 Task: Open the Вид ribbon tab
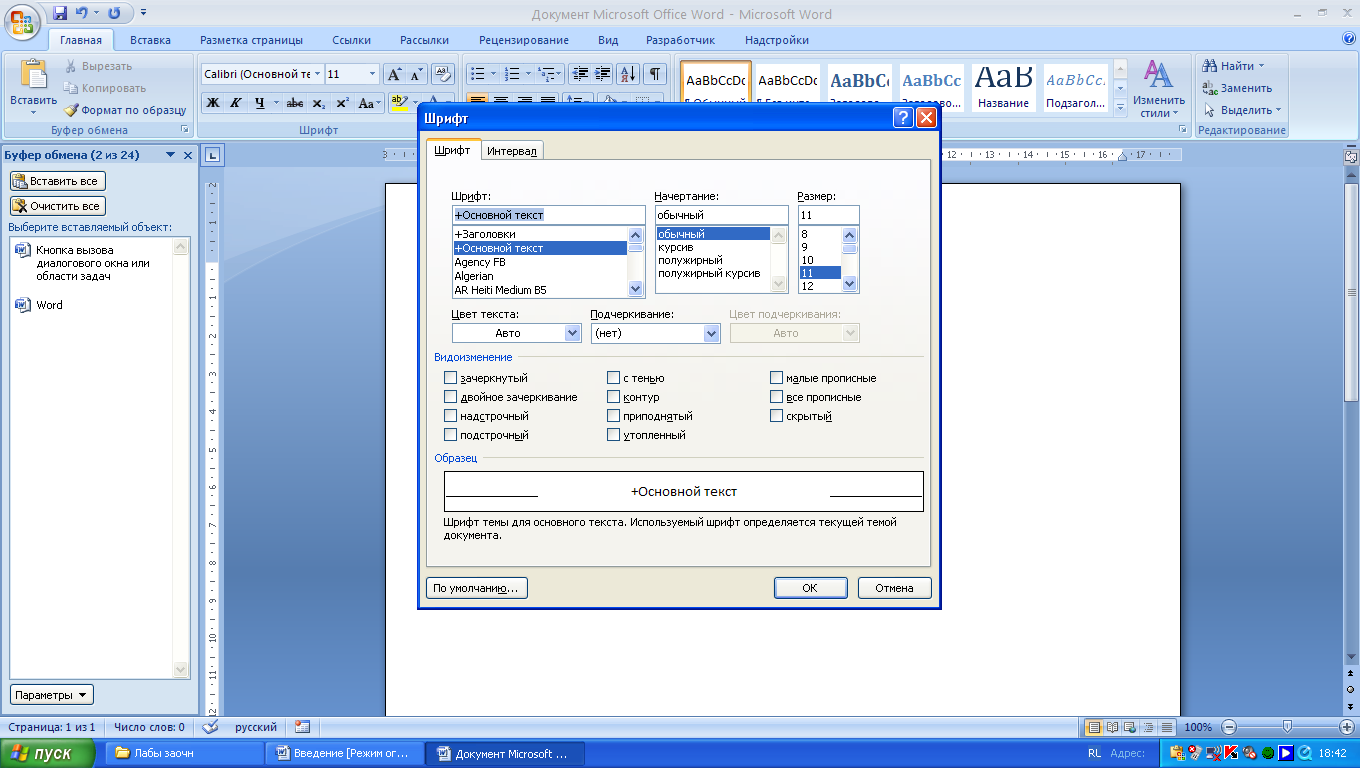608,40
